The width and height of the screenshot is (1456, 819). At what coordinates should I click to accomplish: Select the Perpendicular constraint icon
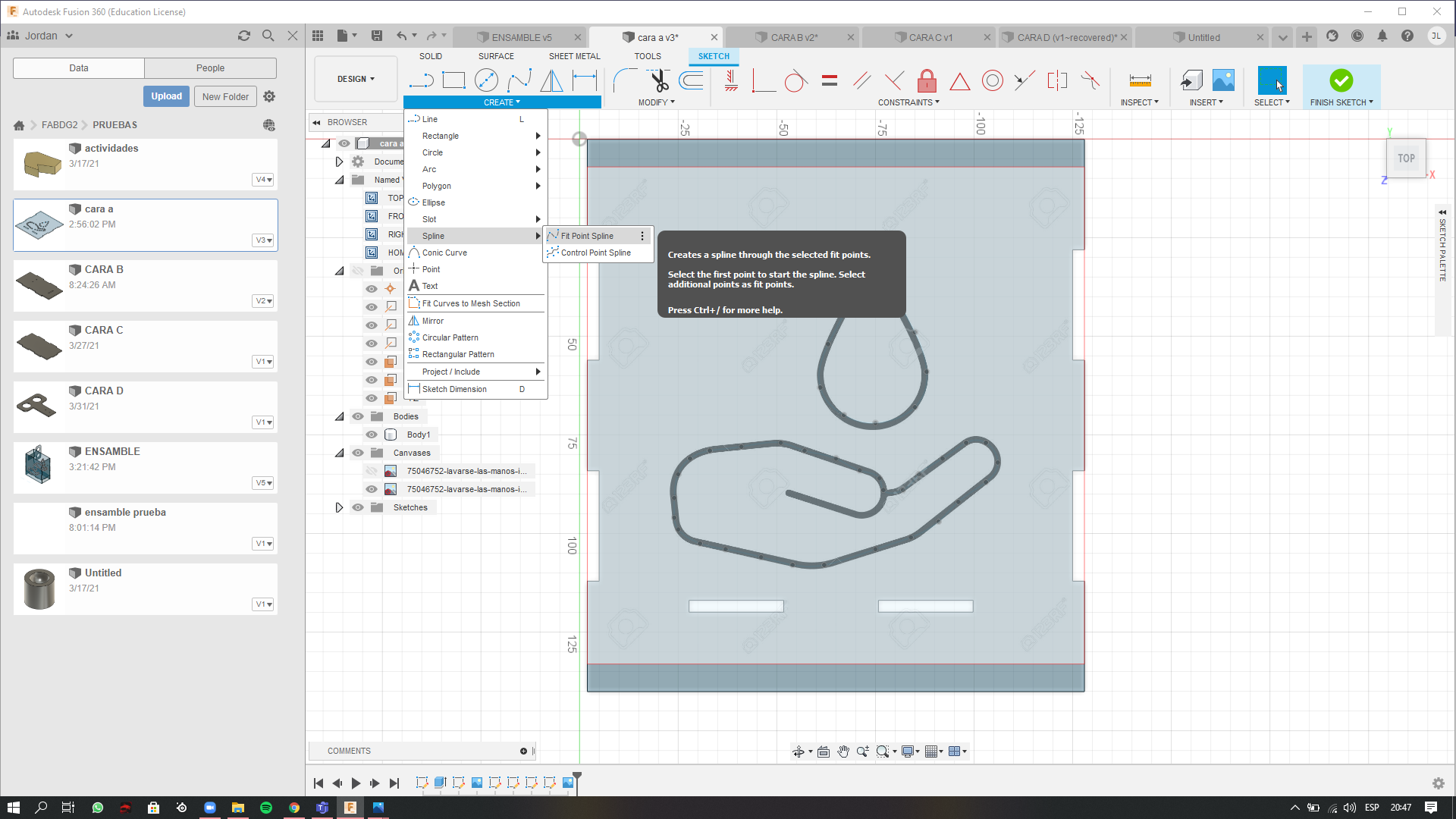[x=894, y=80]
